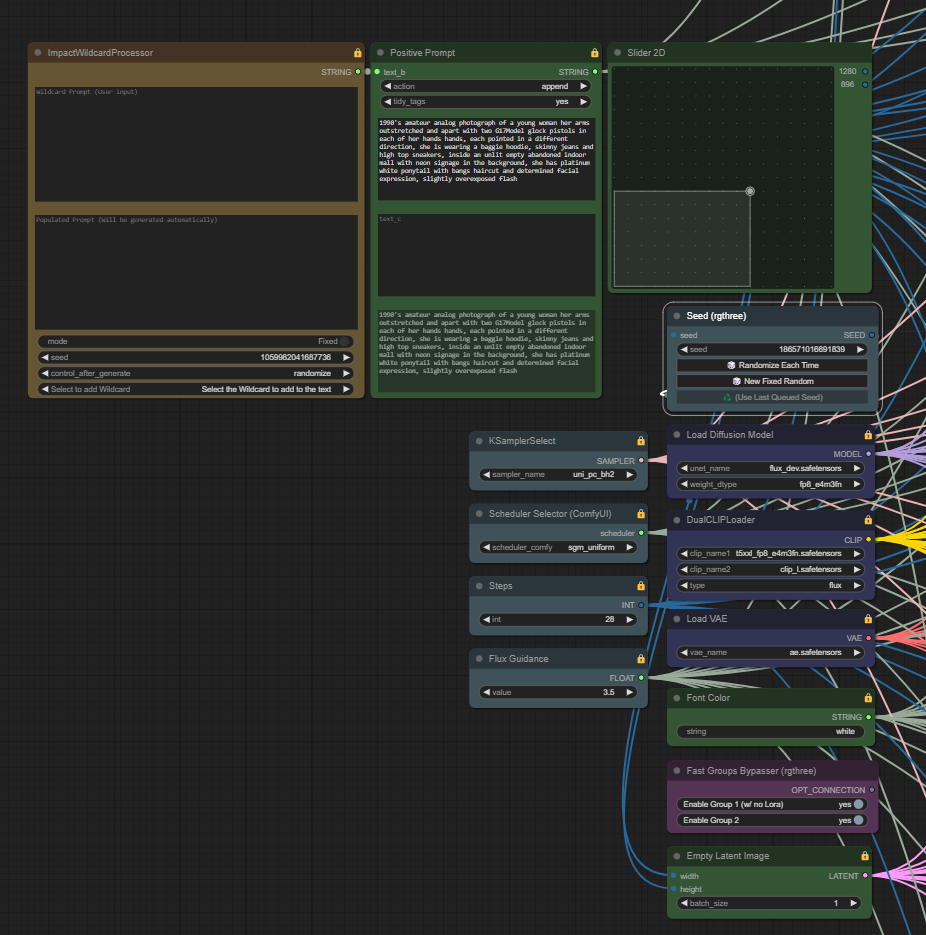926x935 pixels.
Task: Click the Font Color string field
Action: coord(771,731)
